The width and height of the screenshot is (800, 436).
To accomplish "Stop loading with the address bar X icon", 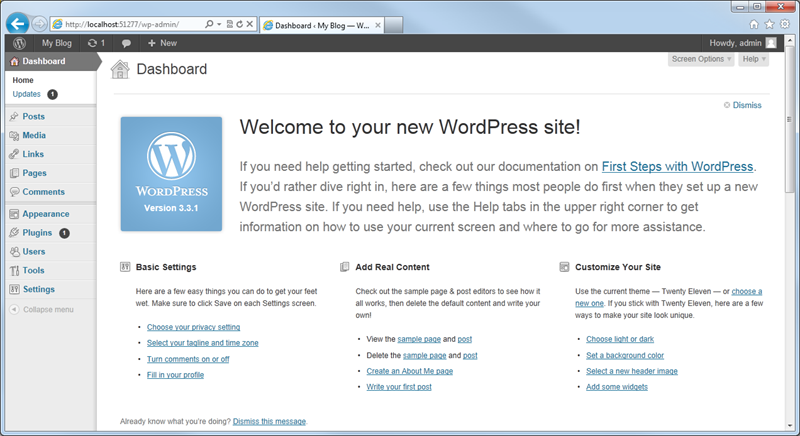I will tap(249, 24).
